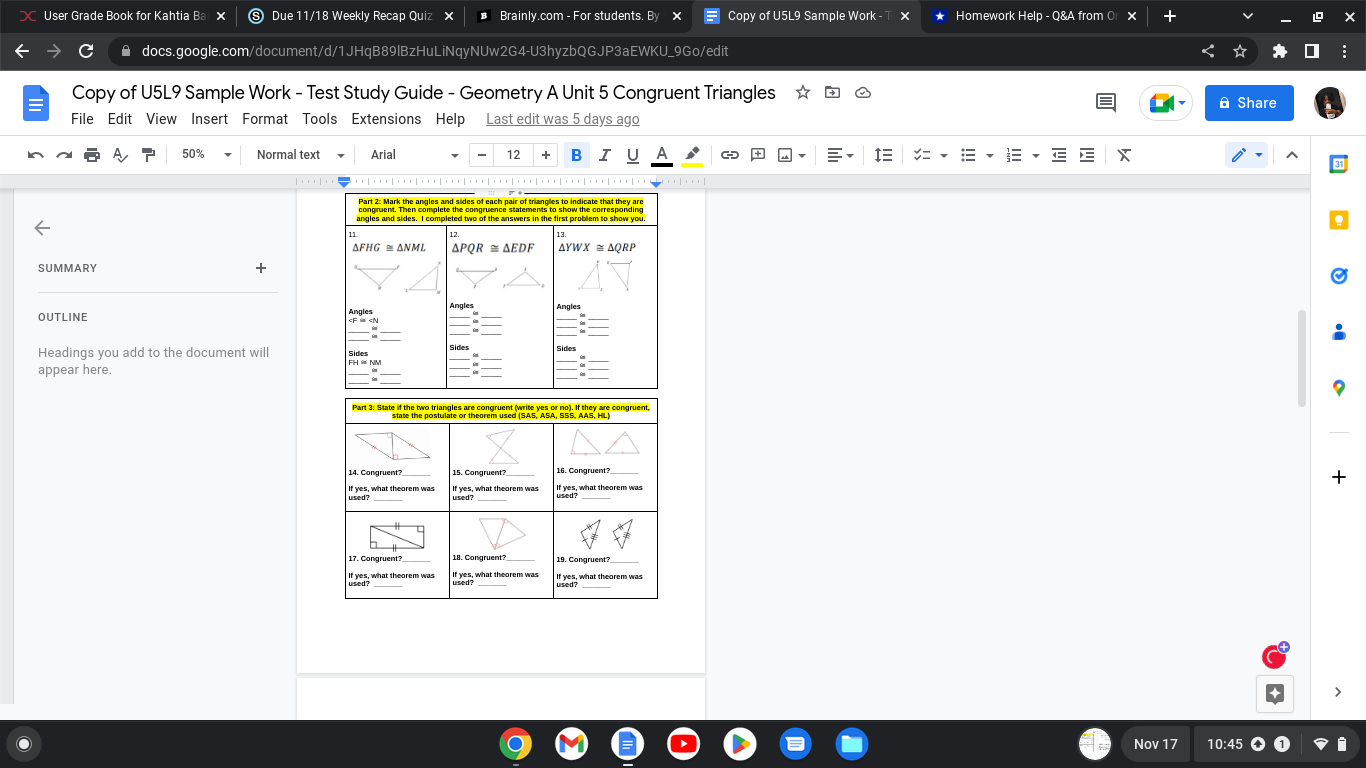Insert an image using the toolbar

pyautogui.click(x=785, y=155)
